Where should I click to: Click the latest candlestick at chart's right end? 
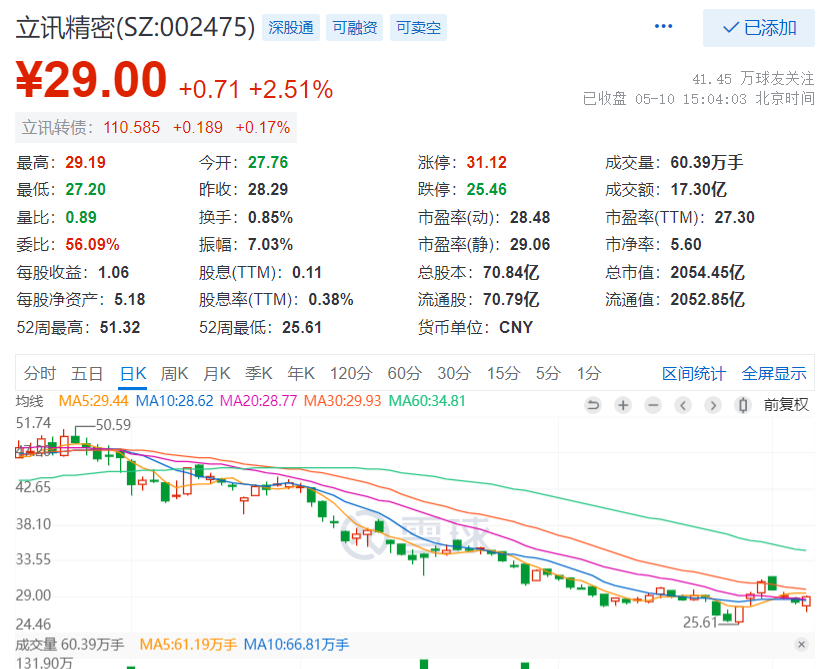point(806,602)
